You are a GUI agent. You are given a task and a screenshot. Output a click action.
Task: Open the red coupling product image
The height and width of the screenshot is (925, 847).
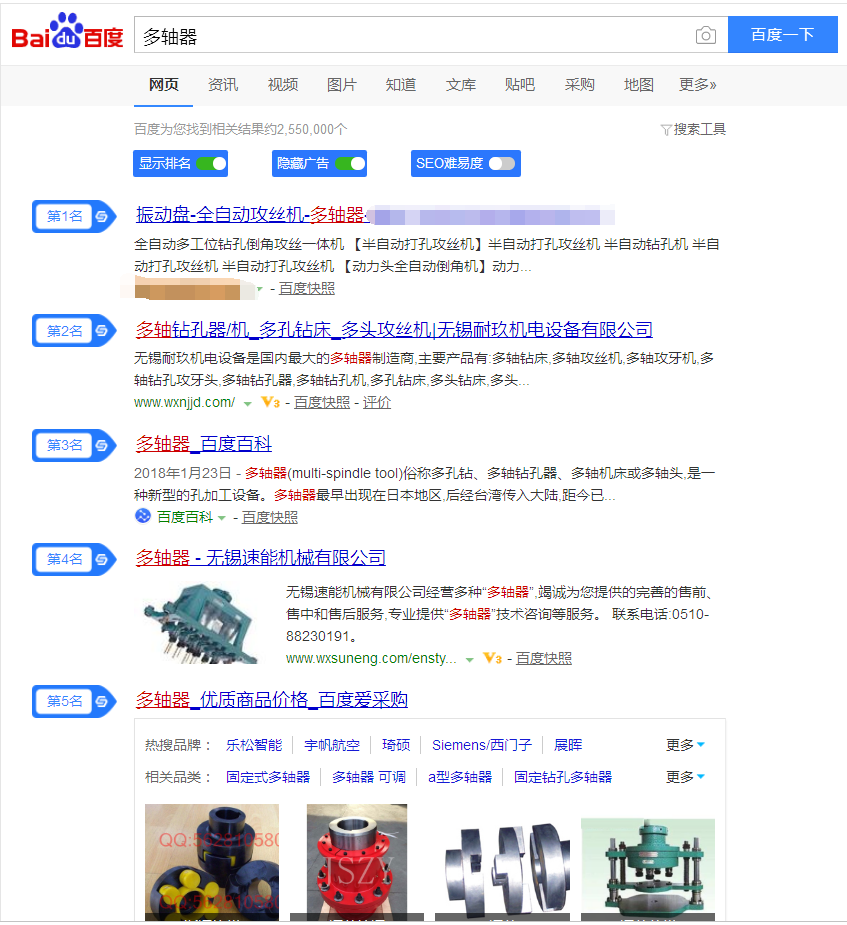[x=357, y=862]
